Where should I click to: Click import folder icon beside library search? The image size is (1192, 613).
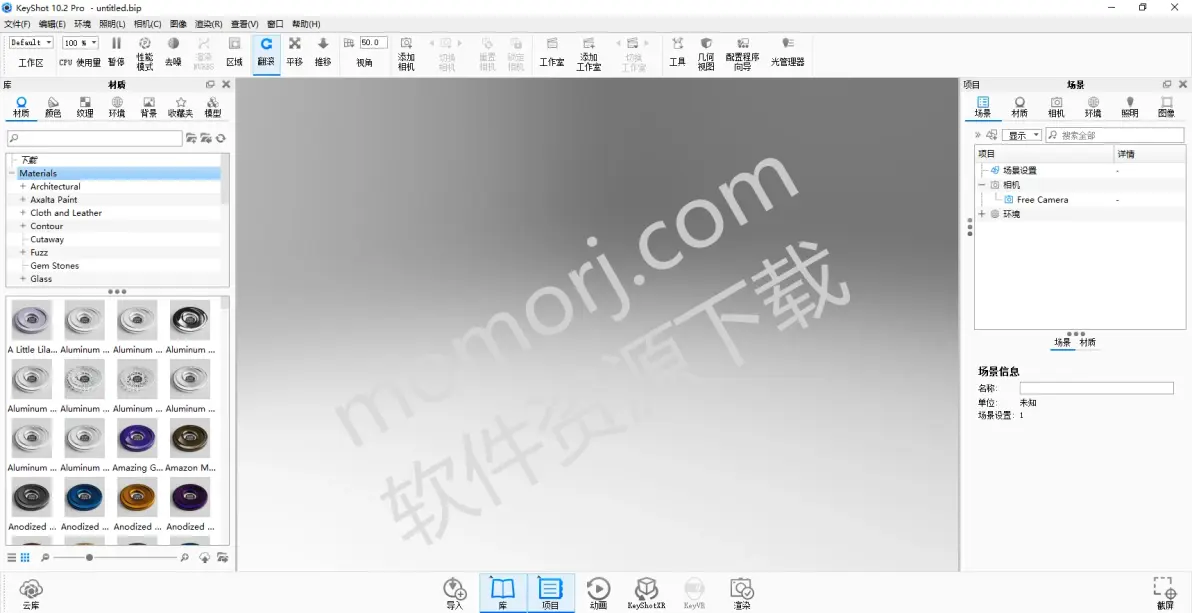[x=206, y=138]
